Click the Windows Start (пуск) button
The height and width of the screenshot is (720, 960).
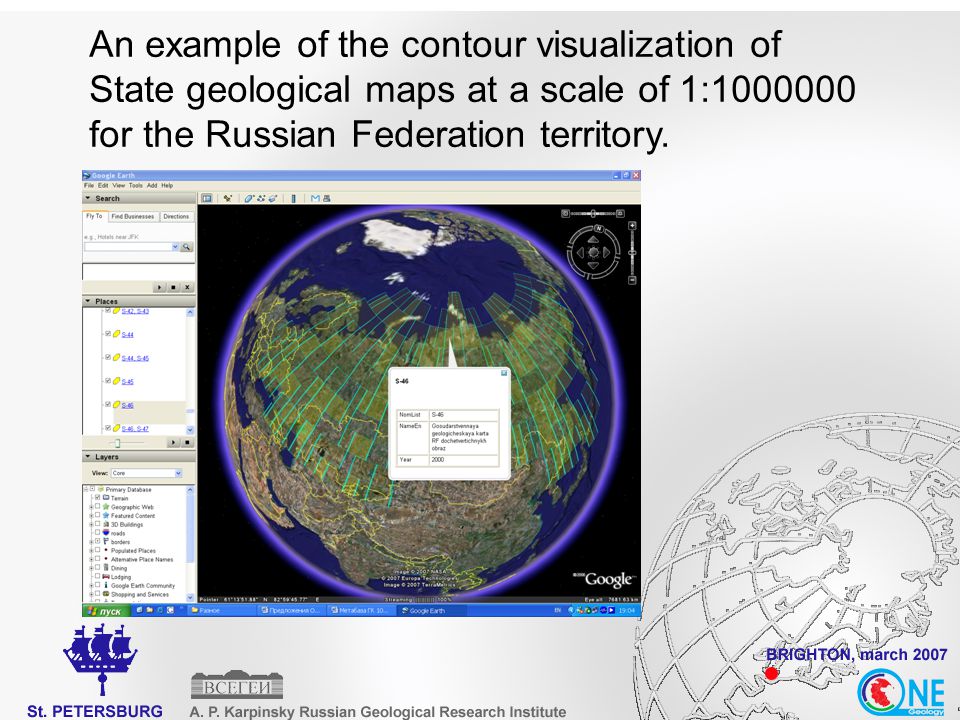click(105, 611)
